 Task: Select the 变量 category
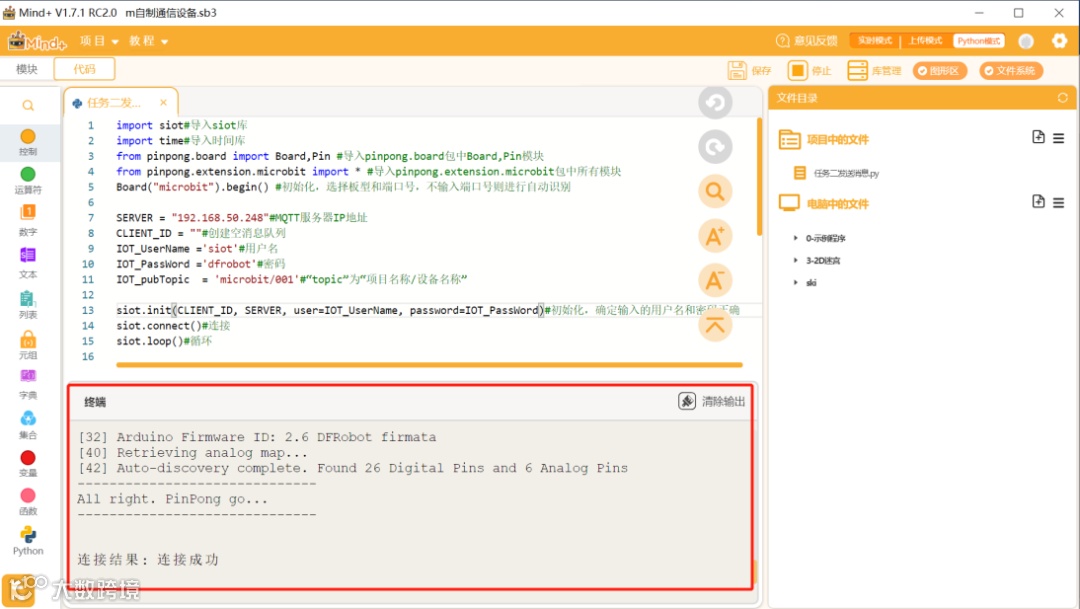point(28,463)
